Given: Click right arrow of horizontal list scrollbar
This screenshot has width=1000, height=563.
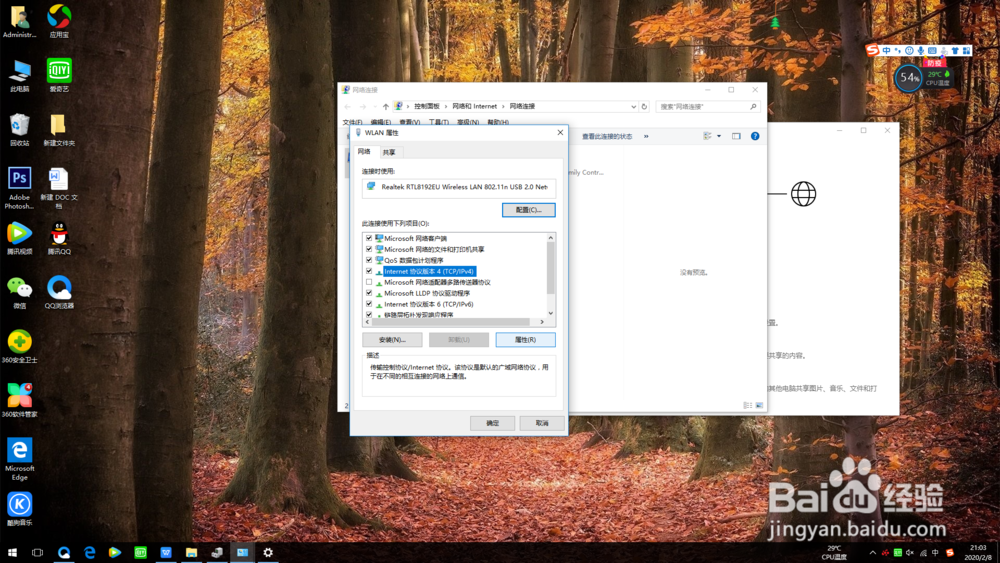Looking at the screenshot, I should (542, 322).
